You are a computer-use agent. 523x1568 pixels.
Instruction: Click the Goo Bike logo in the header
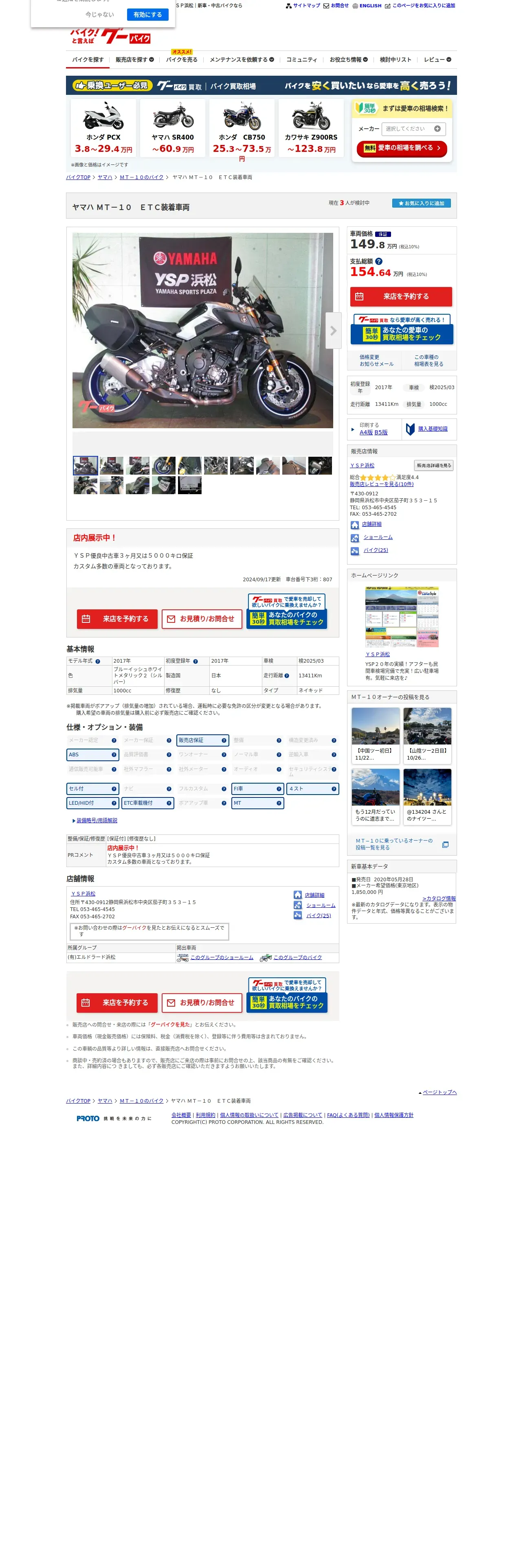(x=111, y=37)
